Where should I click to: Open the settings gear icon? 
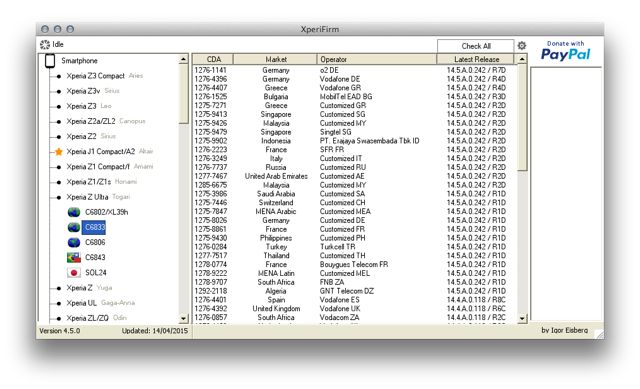[522, 46]
